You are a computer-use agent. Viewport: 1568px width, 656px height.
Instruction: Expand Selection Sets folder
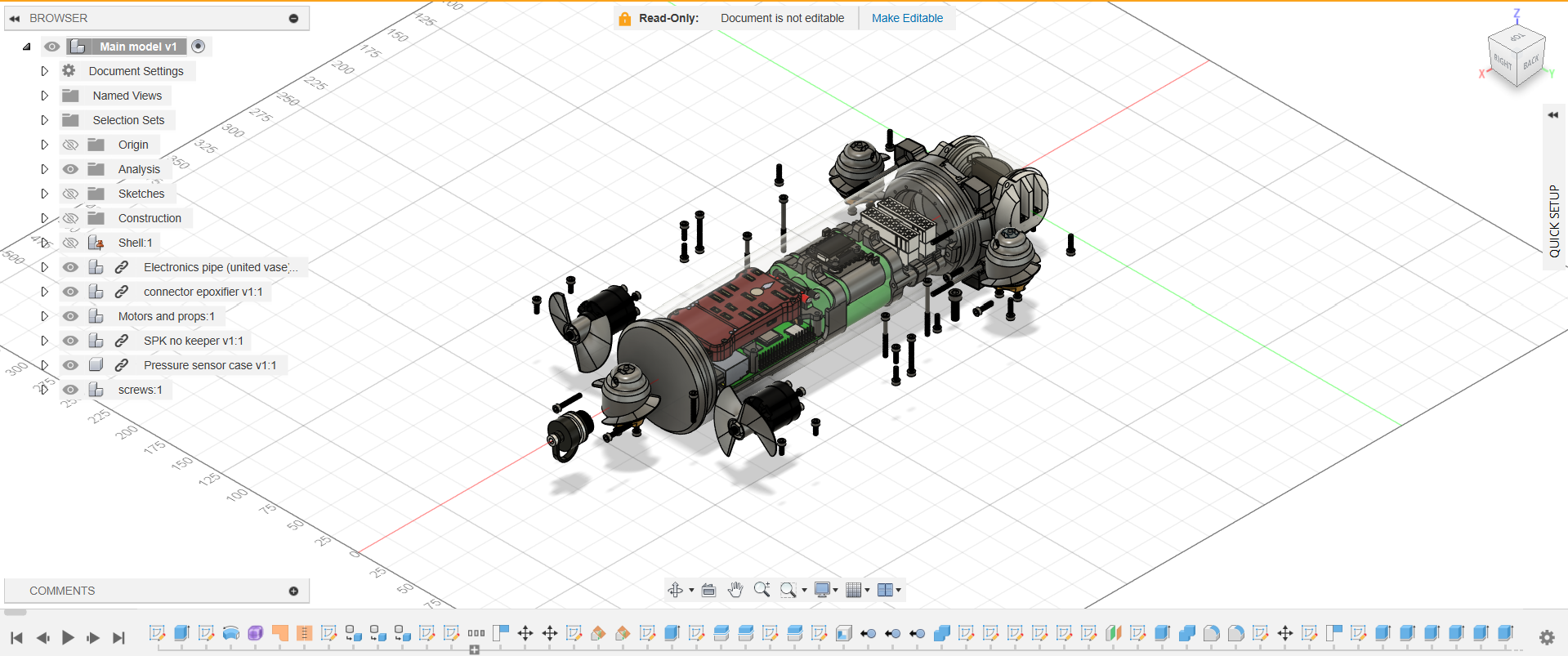click(x=45, y=120)
